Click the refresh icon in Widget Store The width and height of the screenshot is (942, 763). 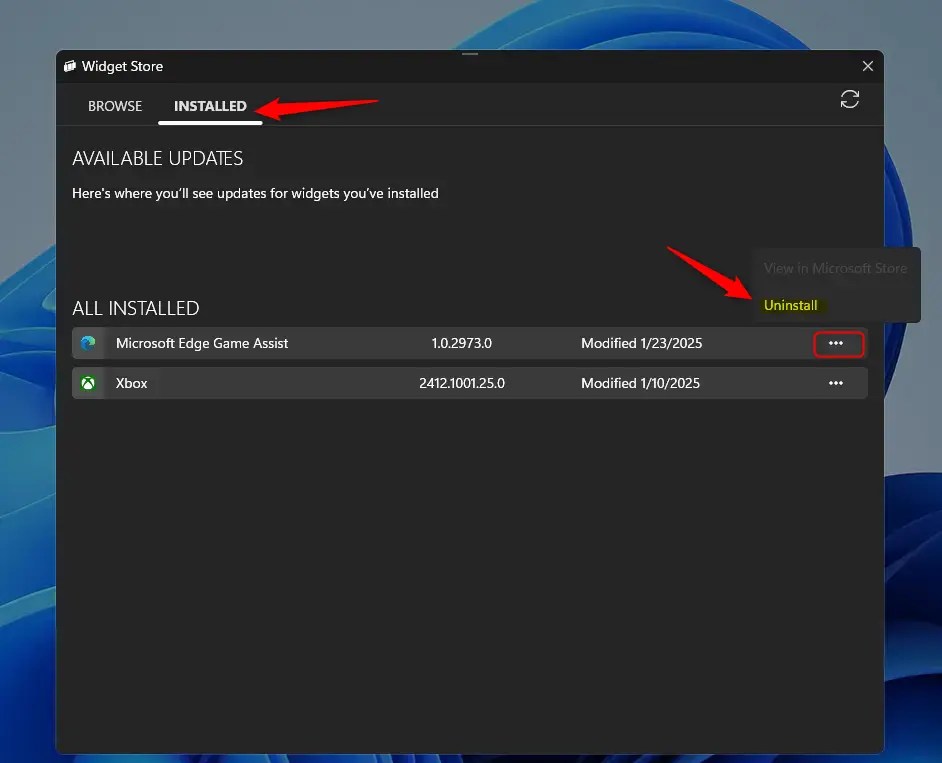click(849, 99)
